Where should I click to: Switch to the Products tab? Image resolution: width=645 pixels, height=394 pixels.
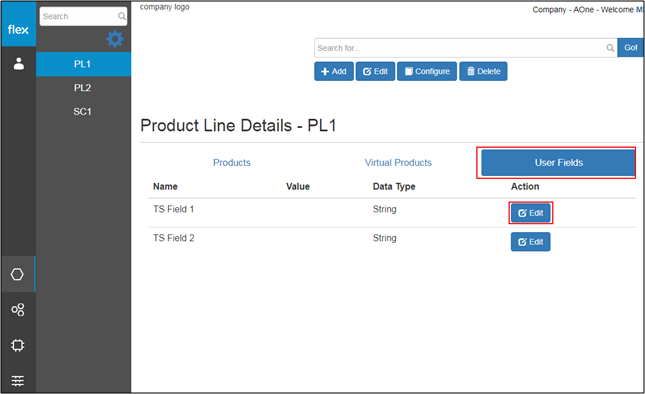232,163
